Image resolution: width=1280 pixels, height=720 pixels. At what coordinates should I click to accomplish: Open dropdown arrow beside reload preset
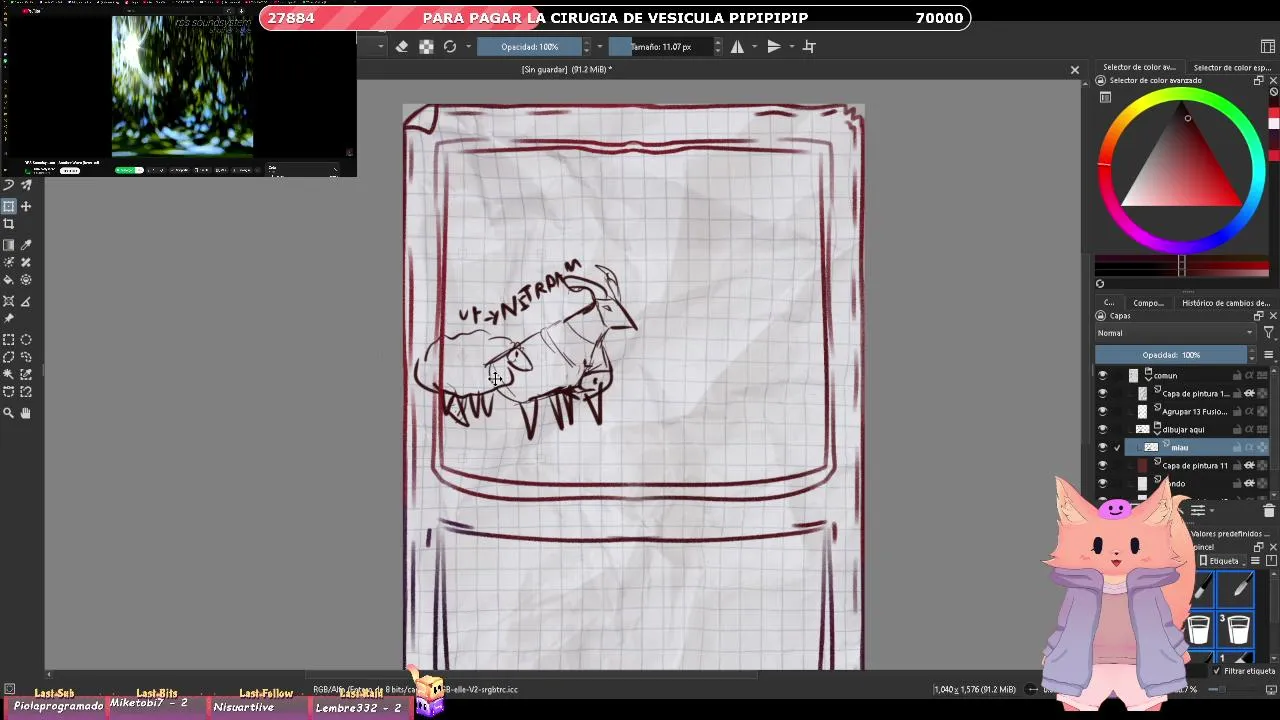468,46
